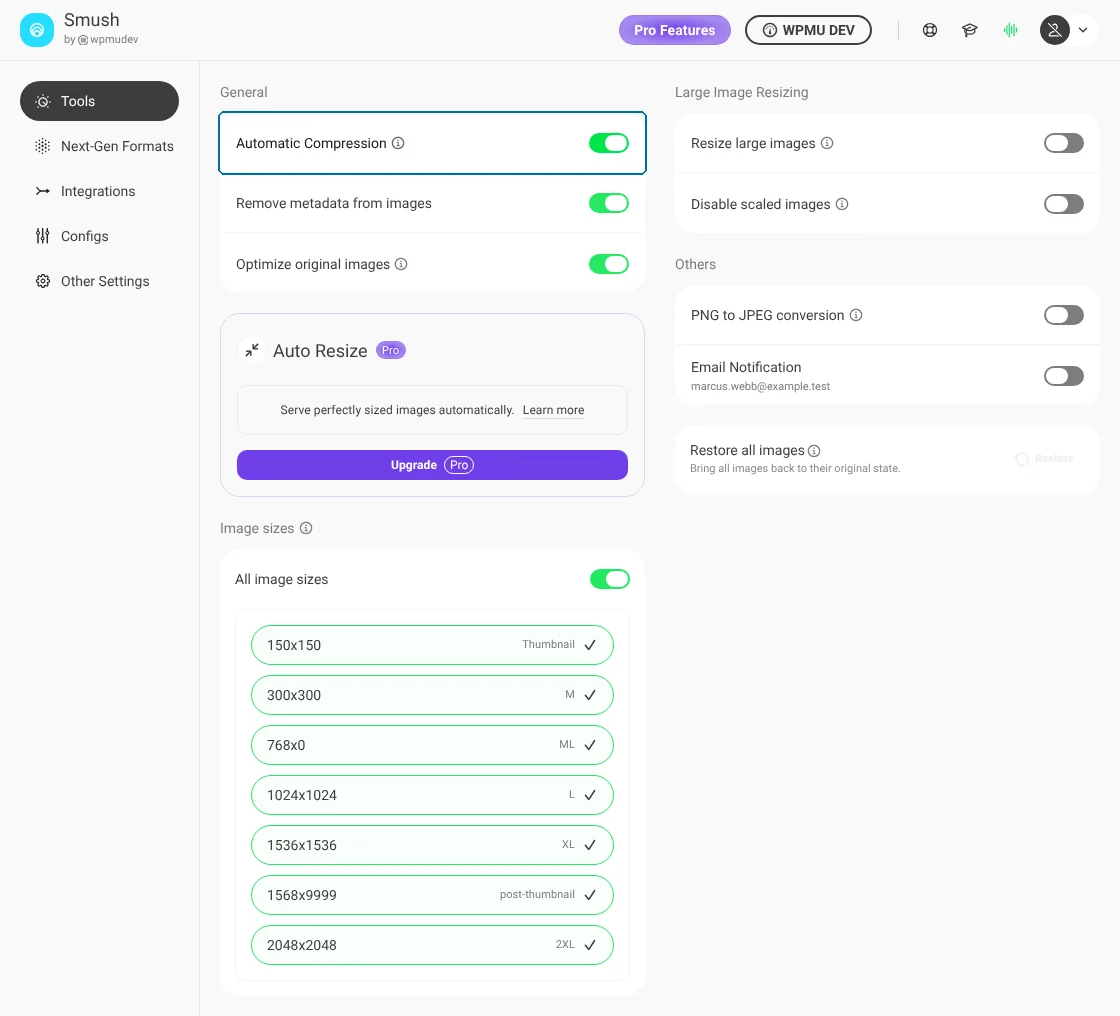1120x1016 pixels.
Task: Turn on PNG to JPEG conversion
Action: coord(1064,315)
